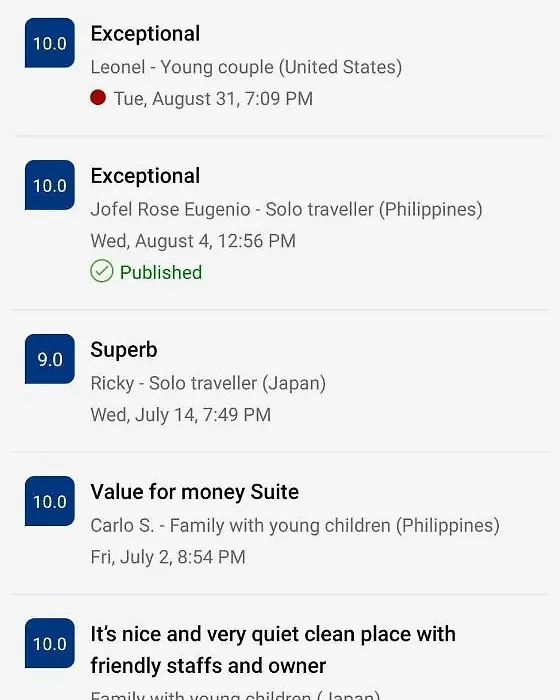This screenshot has width=560, height=700.
Task: Click the 10.0 score badge for Jofel Rose Eugenio
Action: click(x=50, y=185)
